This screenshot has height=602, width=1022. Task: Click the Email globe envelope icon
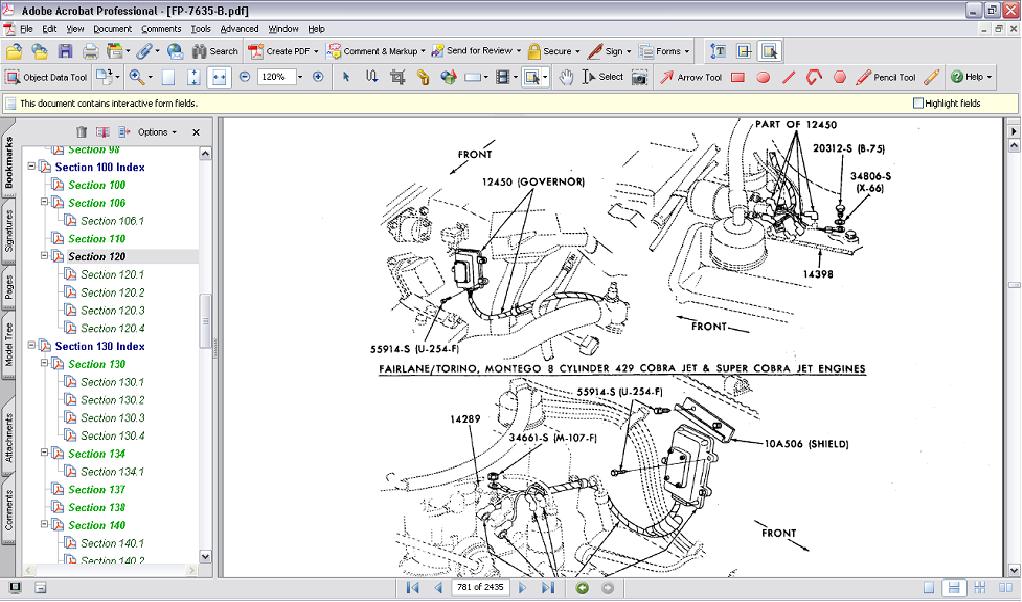click(175, 51)
